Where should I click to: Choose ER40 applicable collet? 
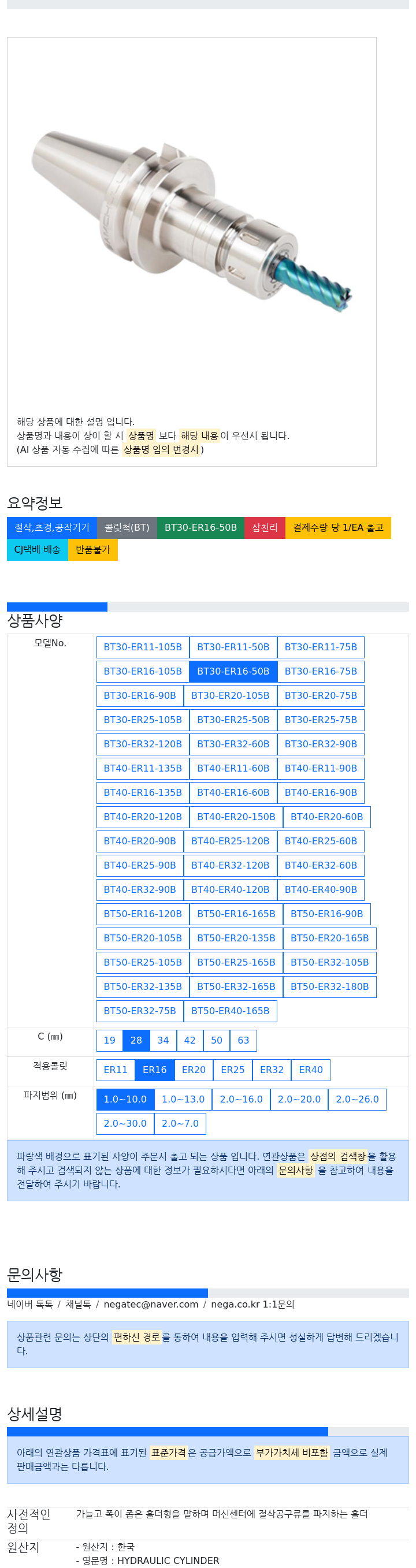click(x=311, y=1070)
